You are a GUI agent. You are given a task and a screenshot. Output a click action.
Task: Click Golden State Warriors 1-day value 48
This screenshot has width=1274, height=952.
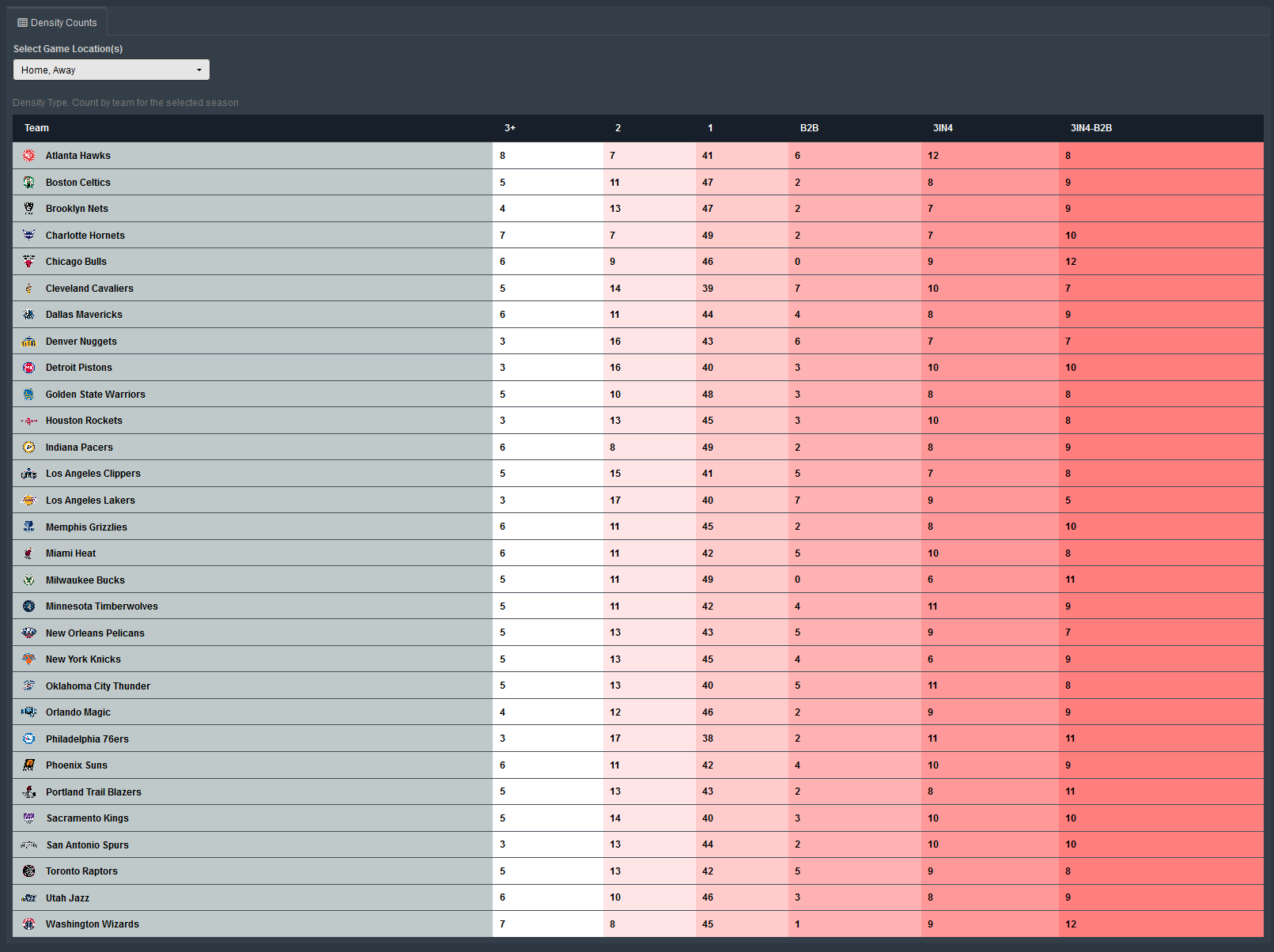[x=708, y=395]
